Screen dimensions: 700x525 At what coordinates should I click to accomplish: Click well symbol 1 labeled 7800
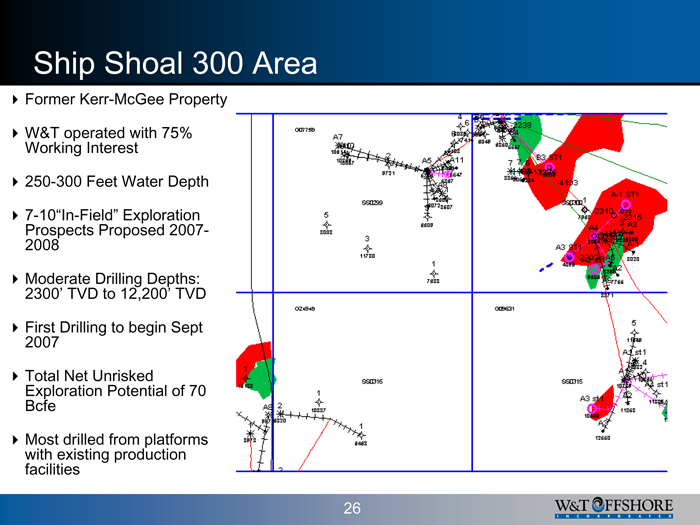(x=432, y=273)
